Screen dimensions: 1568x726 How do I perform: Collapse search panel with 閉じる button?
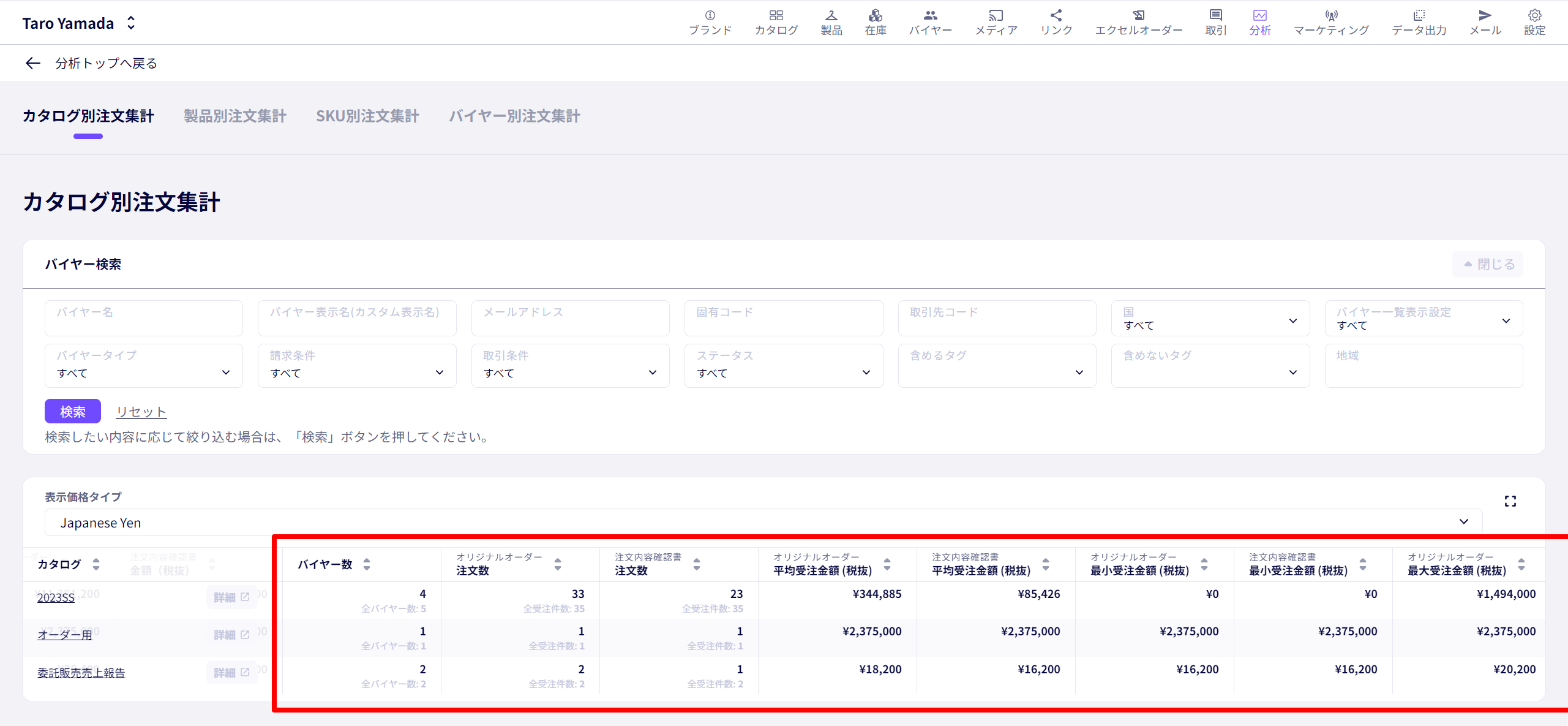coord(1487,264)
